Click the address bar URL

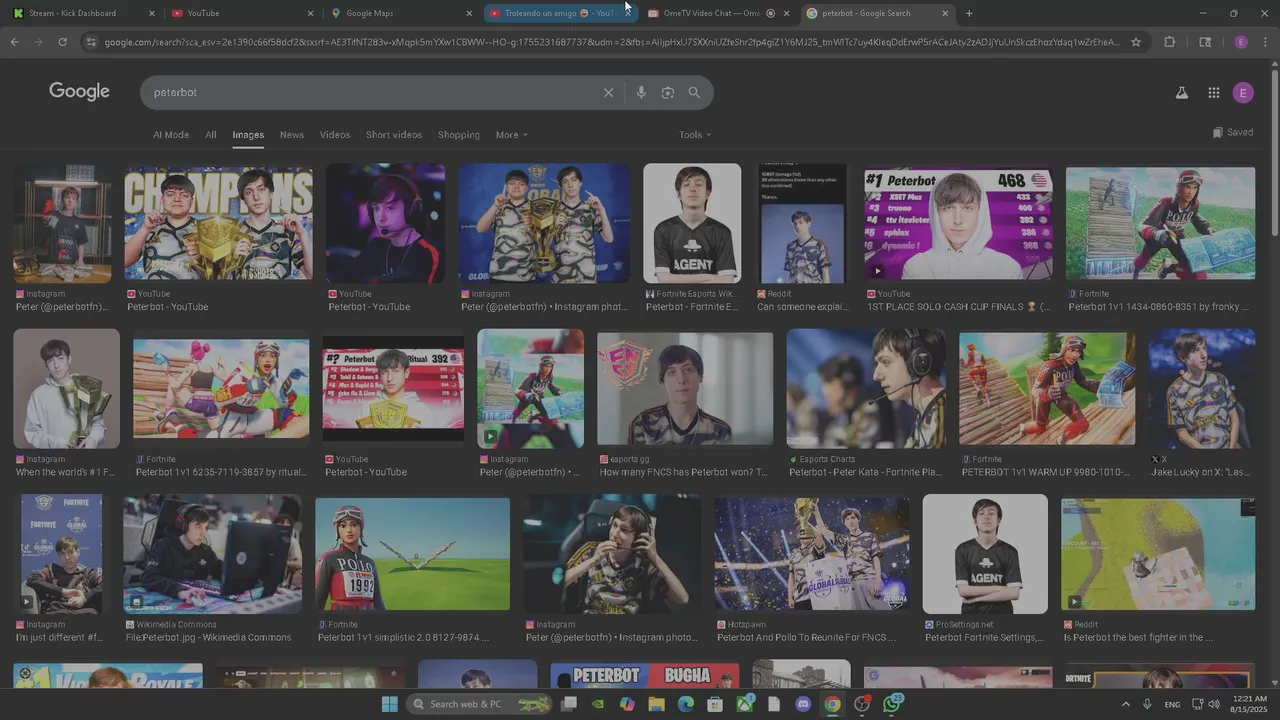612,42
